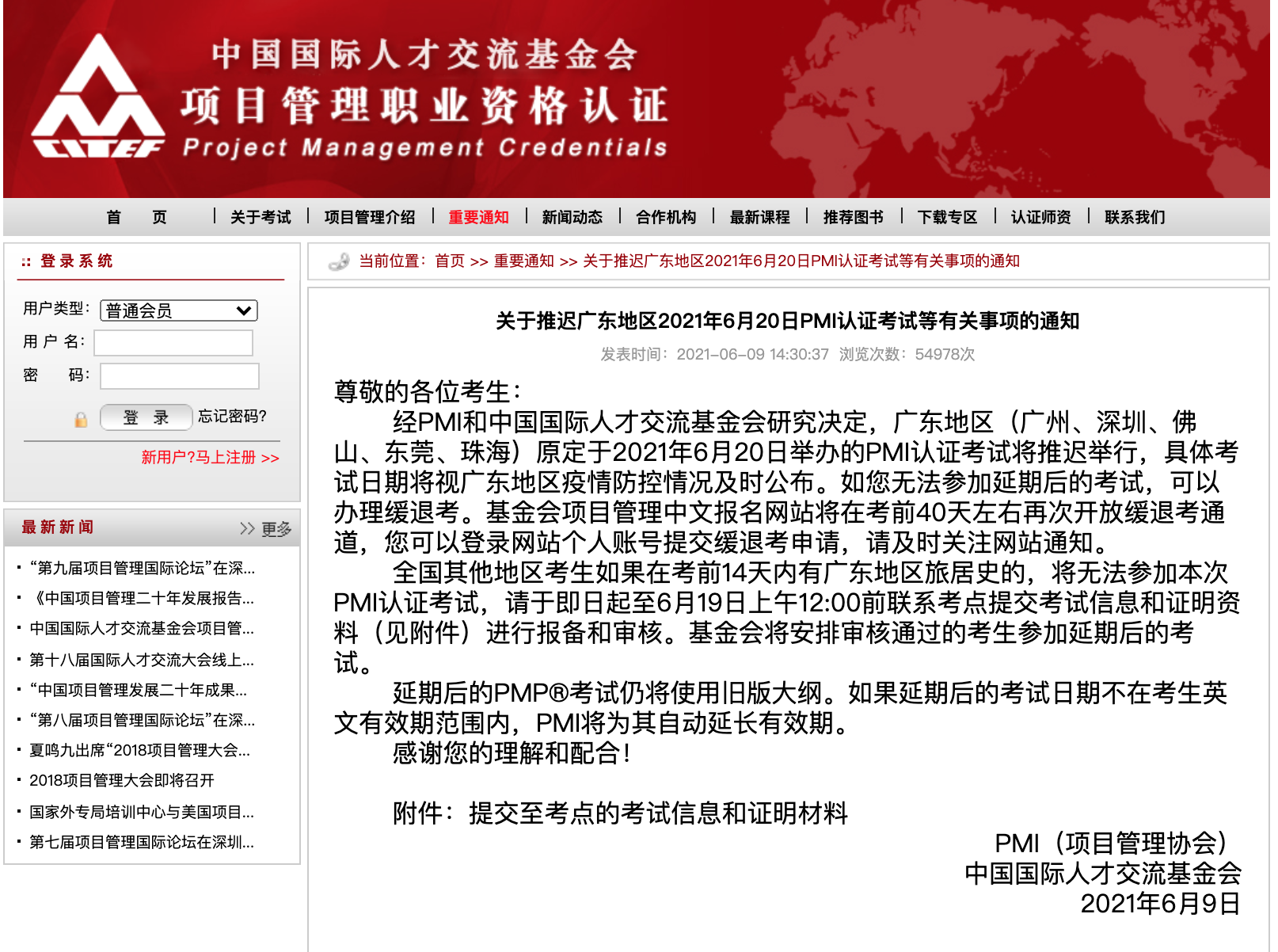Click the 登录 button
This screenshot has width=1278, height=952.
tap(146, 417)
